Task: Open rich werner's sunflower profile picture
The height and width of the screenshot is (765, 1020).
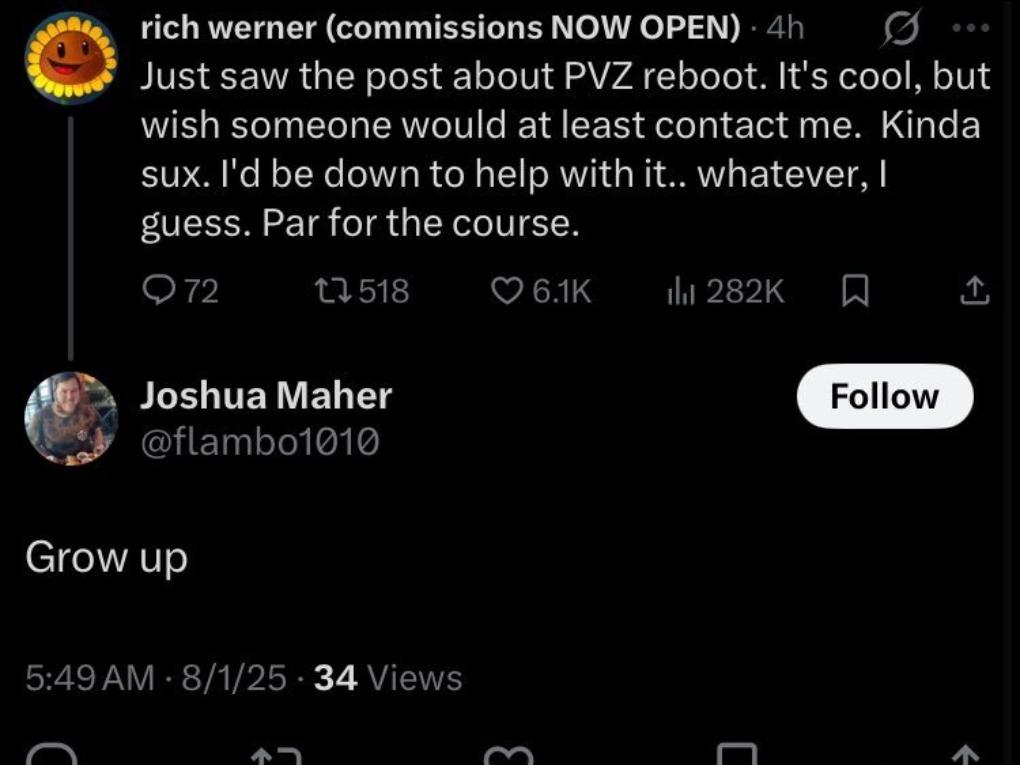Action: pyautogui.click(x=70, y=60)
